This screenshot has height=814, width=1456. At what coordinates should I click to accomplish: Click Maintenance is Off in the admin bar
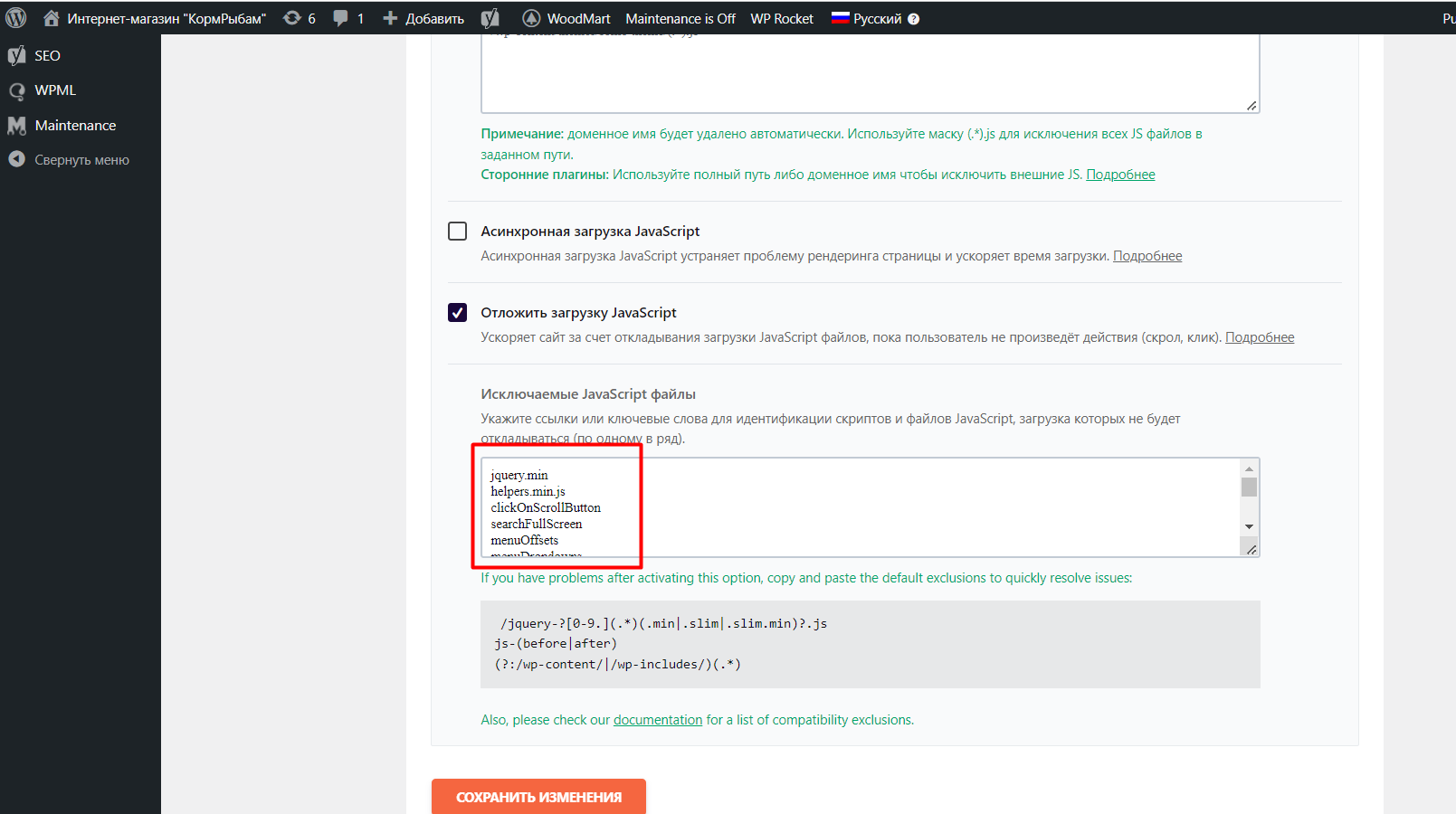click(x=680, y=18)
